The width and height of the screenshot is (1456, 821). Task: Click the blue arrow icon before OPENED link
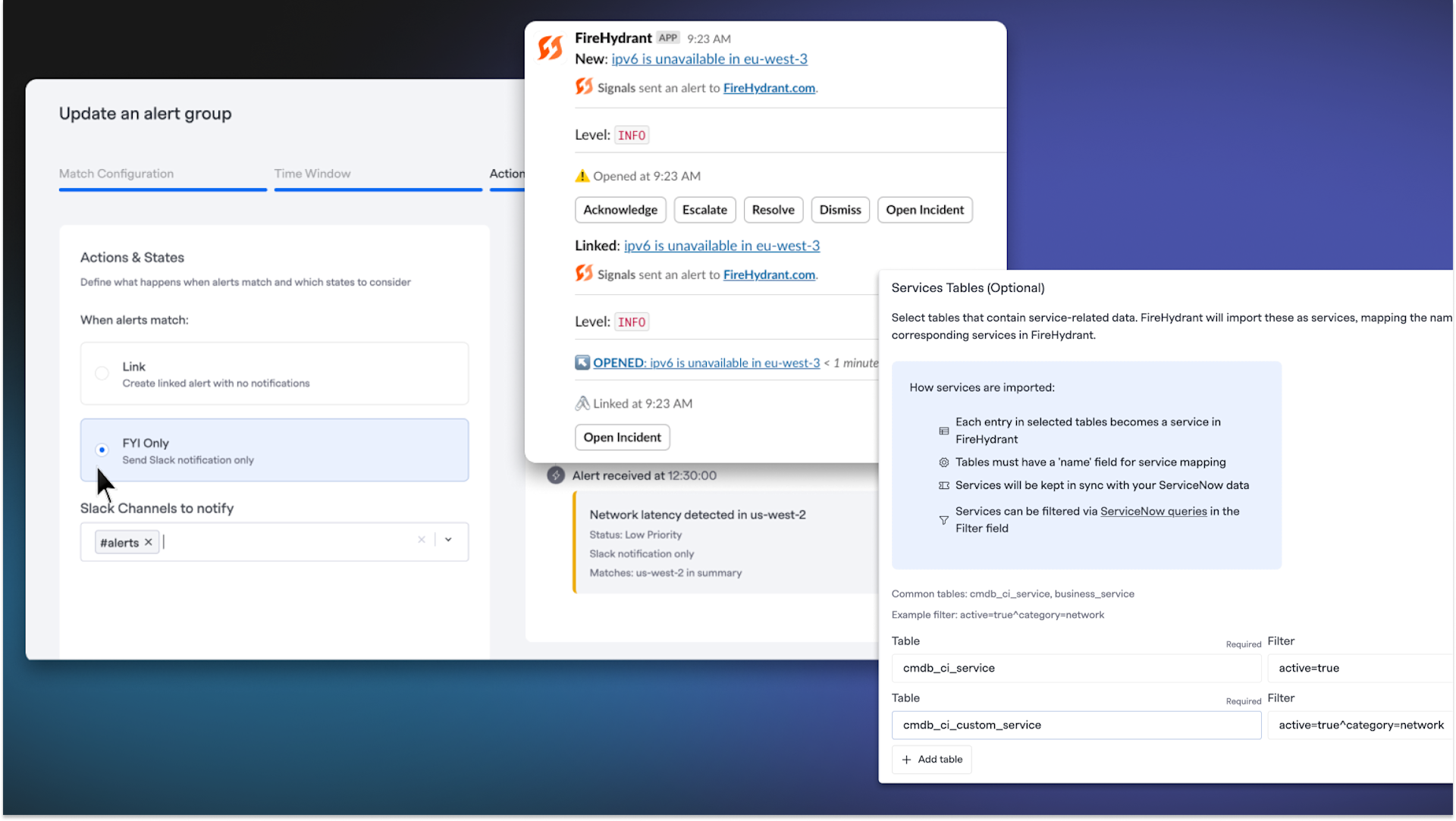tap(582, 362)
